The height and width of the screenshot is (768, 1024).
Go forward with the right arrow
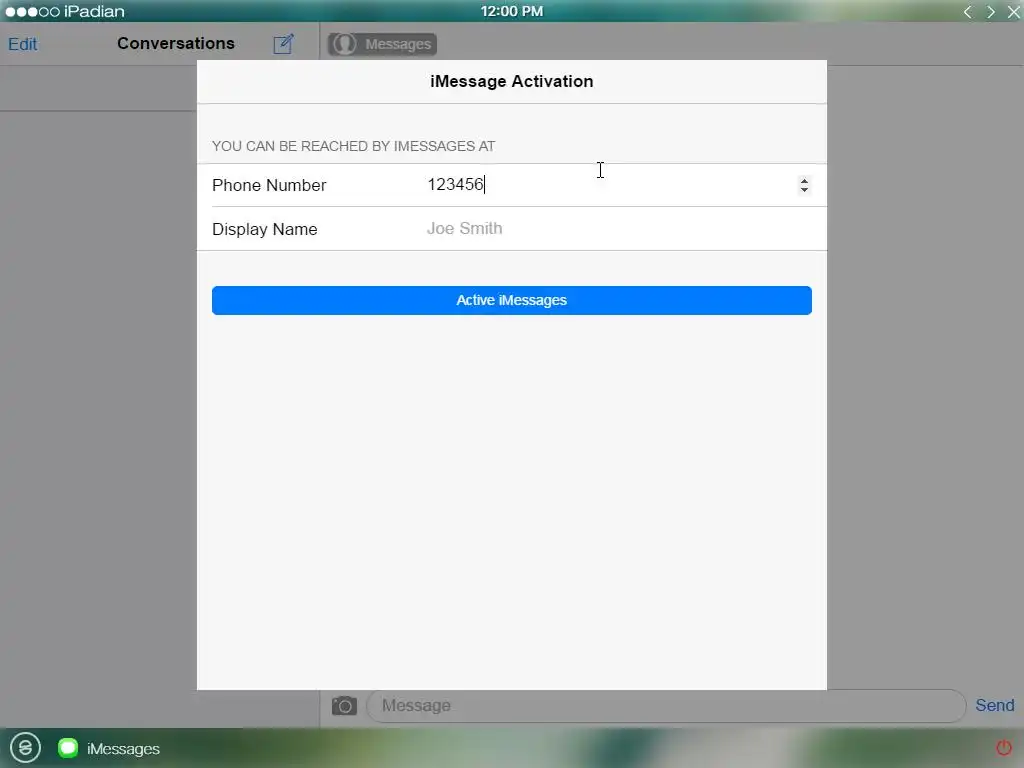(x=991, y=12)
